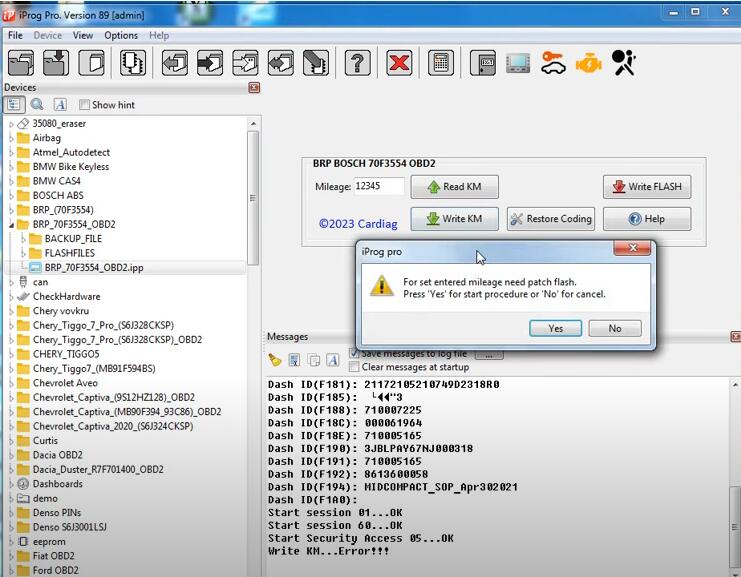Close the Devices panel with red X
The image size is (741, 577).
tap(254, 87)
